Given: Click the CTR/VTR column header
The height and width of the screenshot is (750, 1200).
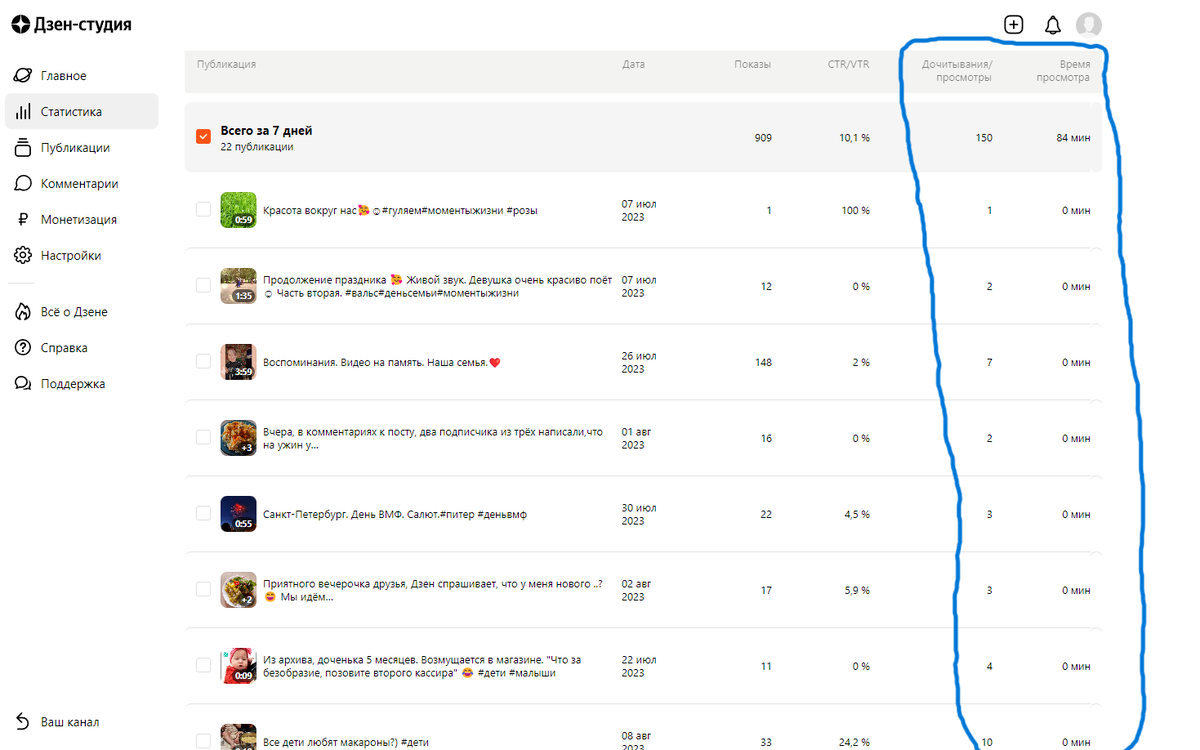Looking at the screenshot, I should [x=848, y=64].
